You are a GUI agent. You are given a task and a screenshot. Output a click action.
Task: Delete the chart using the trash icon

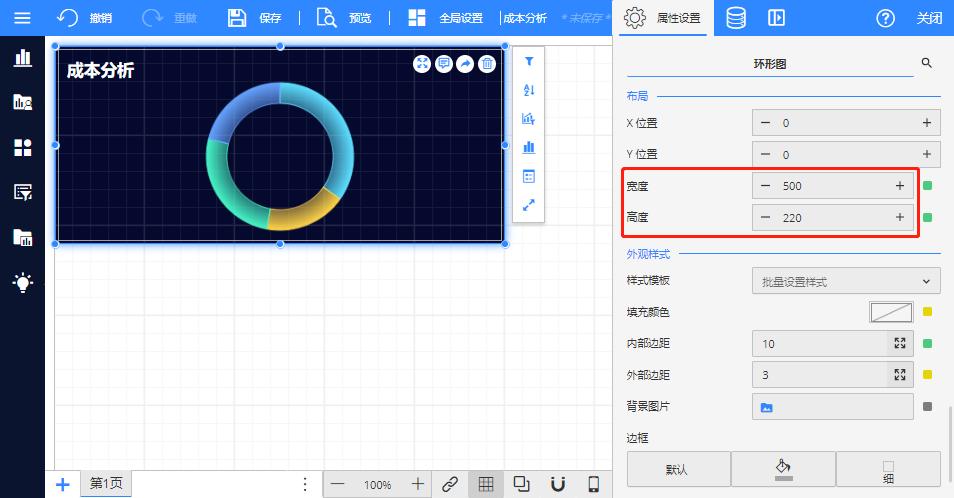[487, 64]
